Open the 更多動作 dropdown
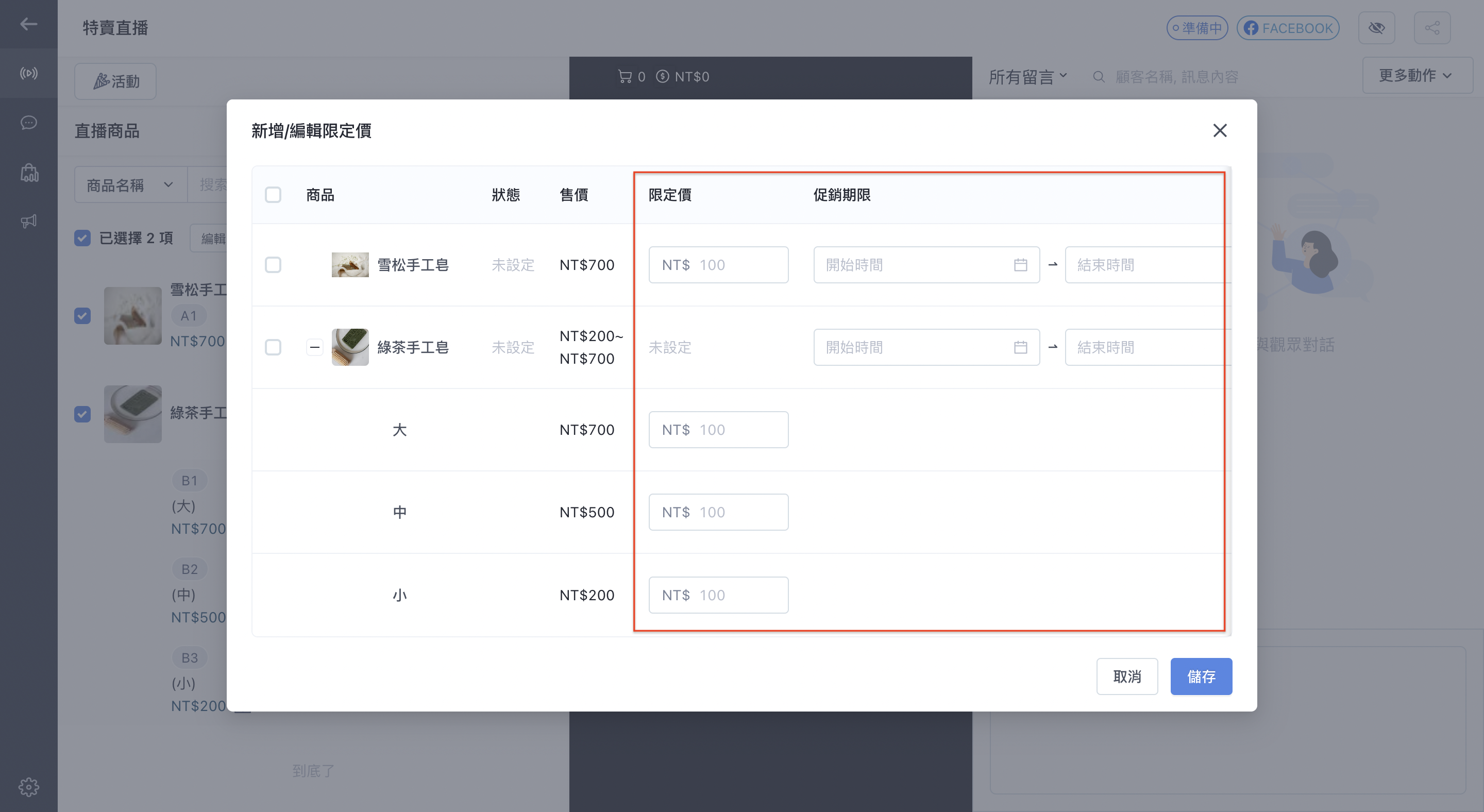 [1417, 75]
